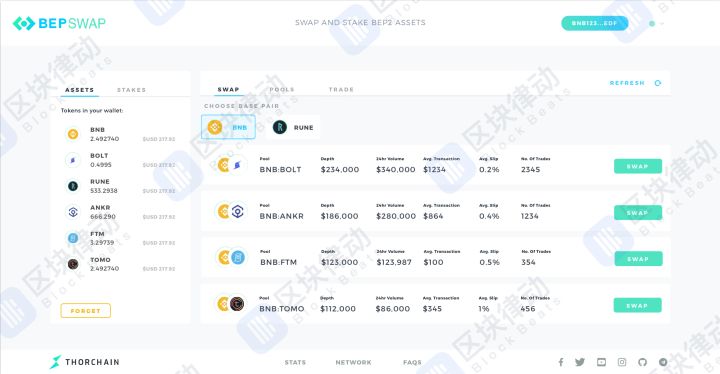
Task: Click the Forget wallet button
Action: click(x=85, y=311)
